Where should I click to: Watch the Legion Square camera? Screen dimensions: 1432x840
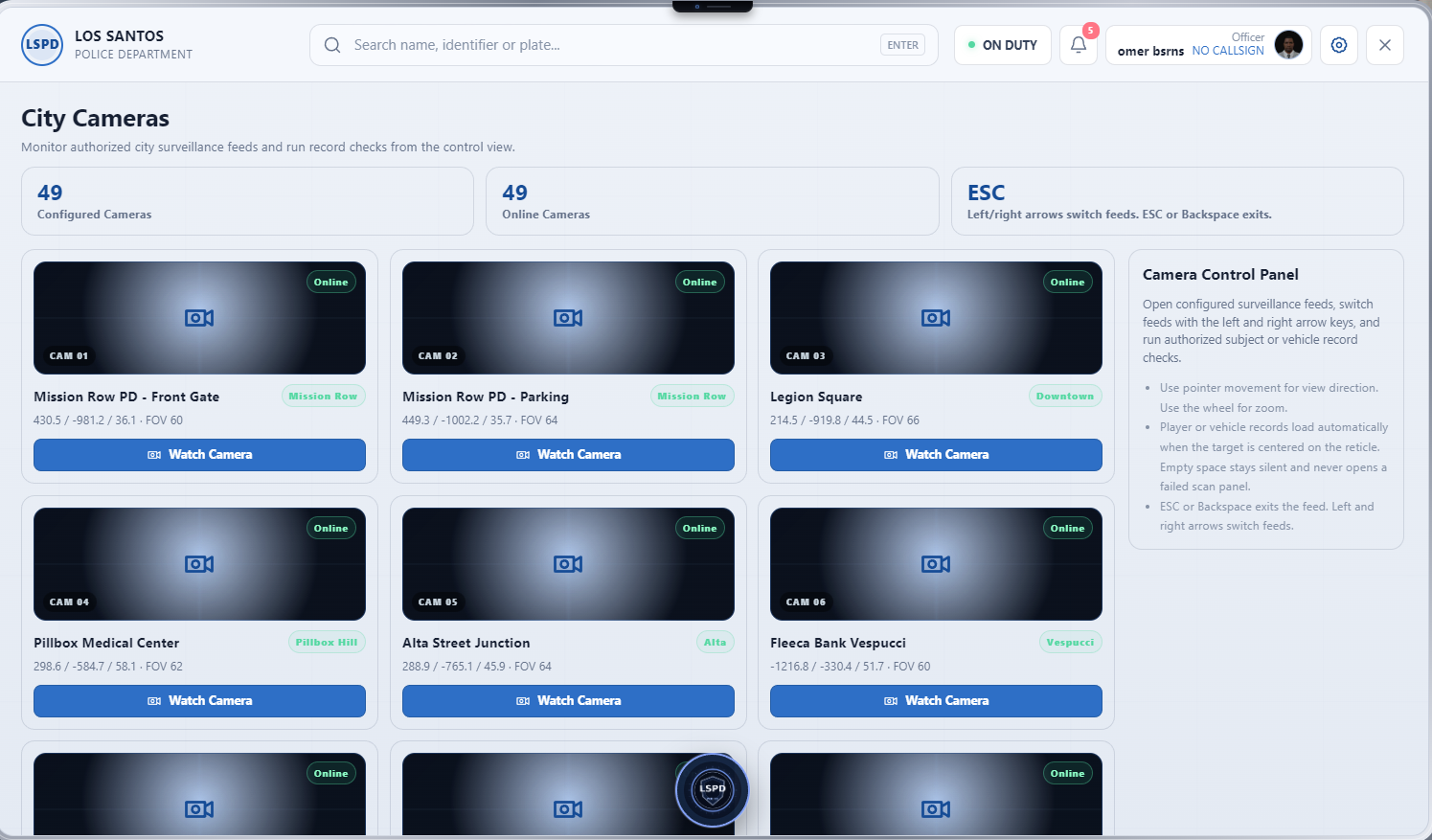[x=936, y=455]
